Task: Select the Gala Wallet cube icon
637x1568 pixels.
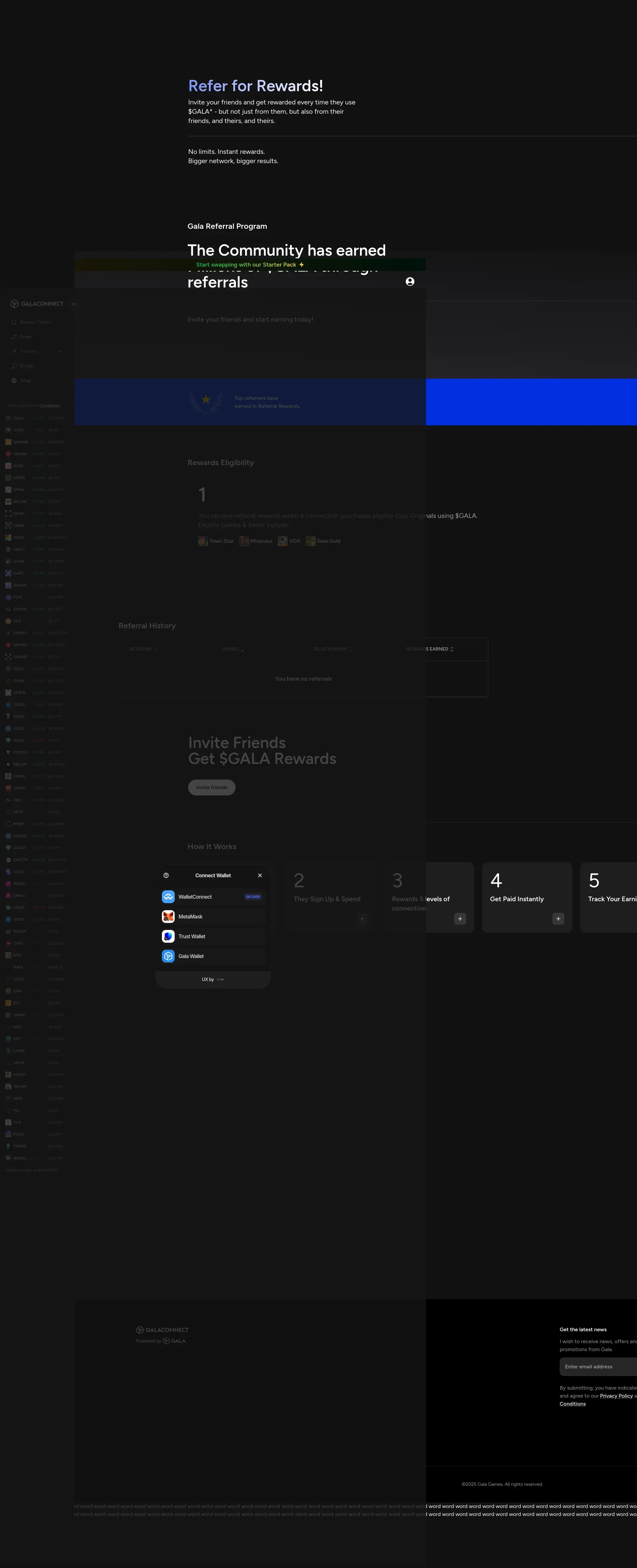Action: pyautogui.click(x=168, y=956)
